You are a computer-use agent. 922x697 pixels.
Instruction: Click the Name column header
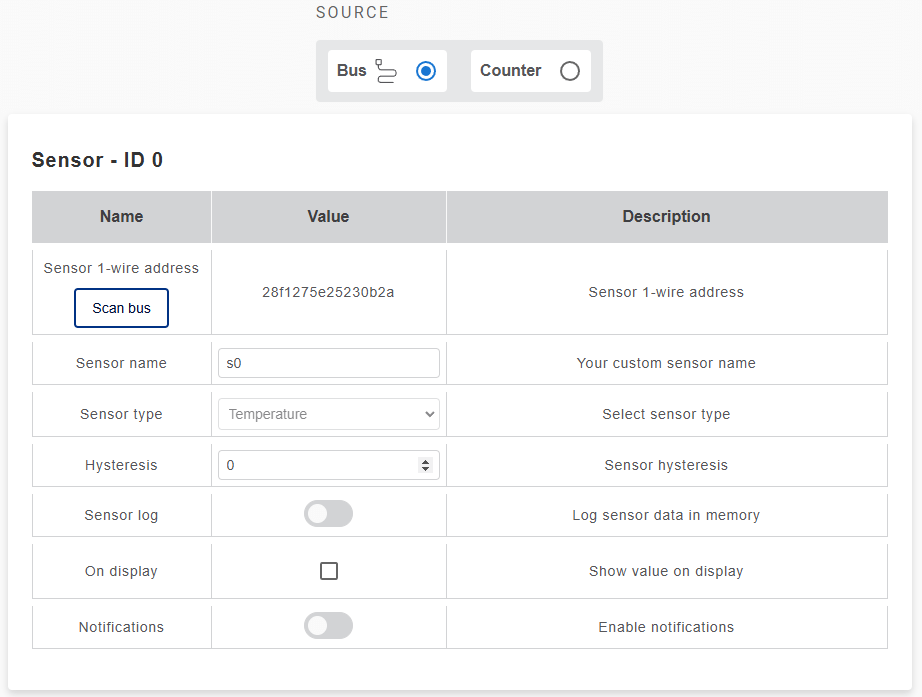[x=121, y=216]
